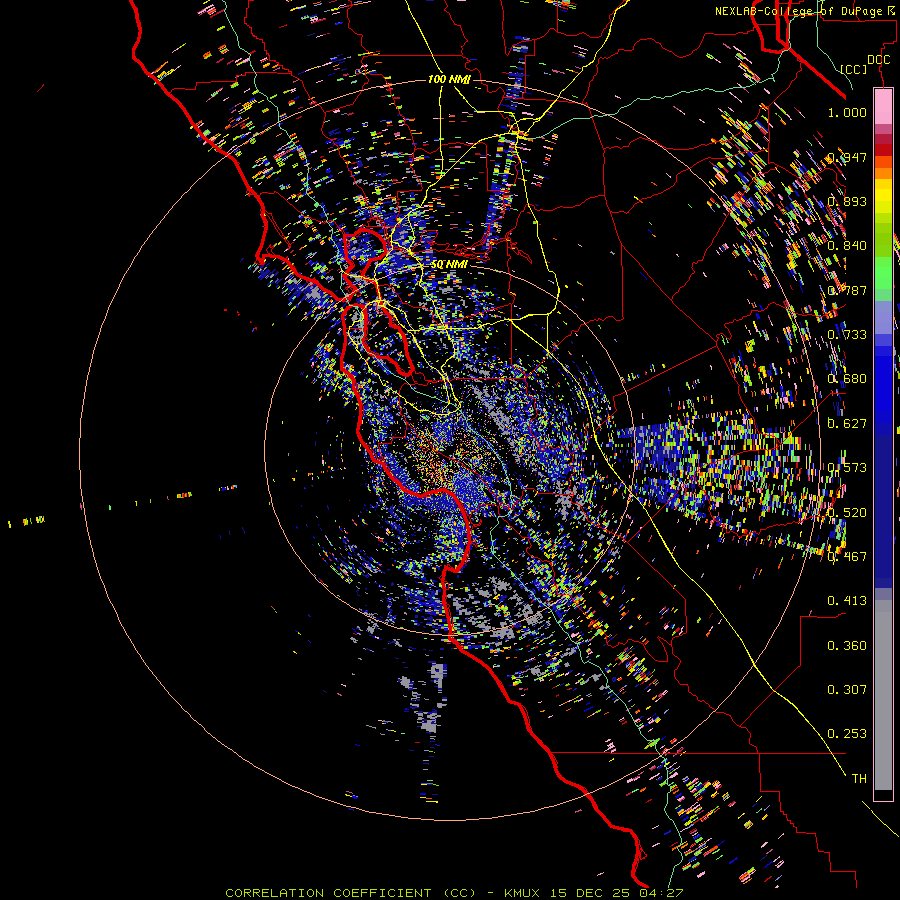Viewport: 900px width, 900px height.
Task: Click the 0.413 value on the CC scale
Action: [847, 600]
